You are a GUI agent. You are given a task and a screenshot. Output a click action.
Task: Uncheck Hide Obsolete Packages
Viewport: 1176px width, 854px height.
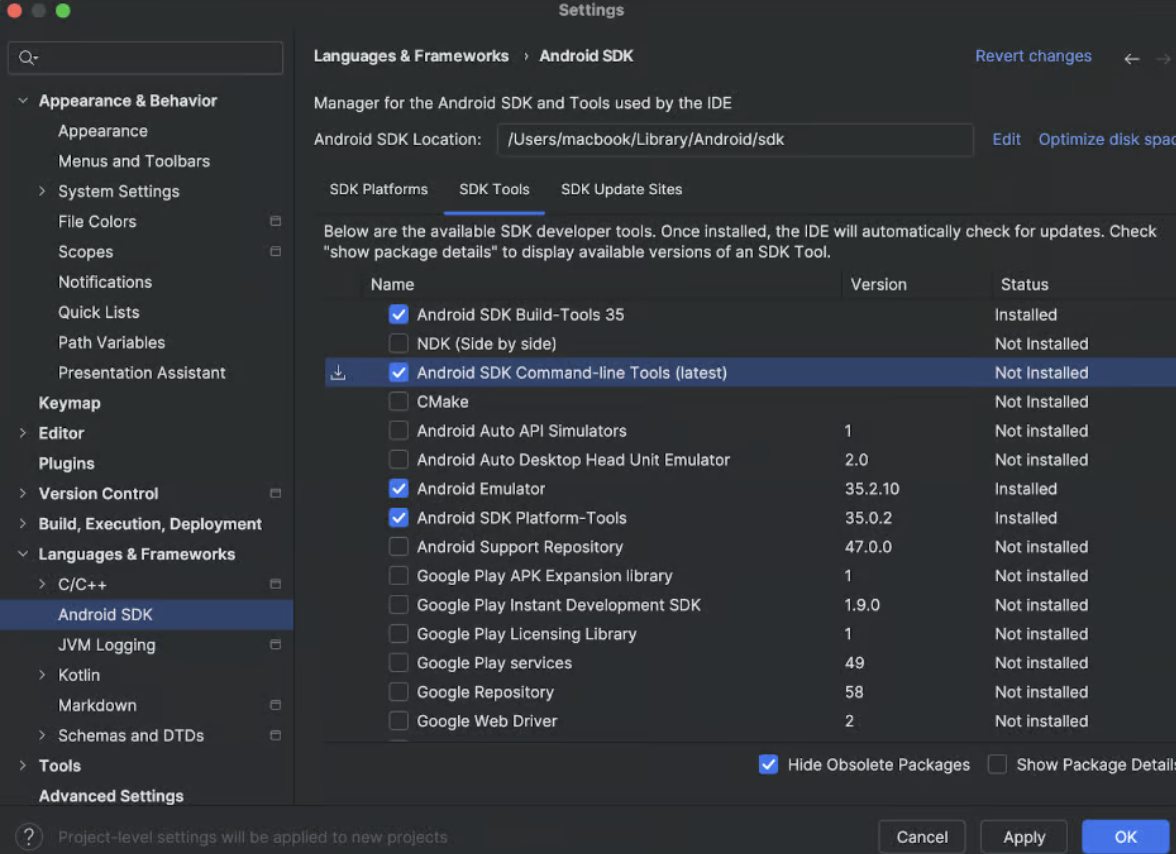point(768,765)
